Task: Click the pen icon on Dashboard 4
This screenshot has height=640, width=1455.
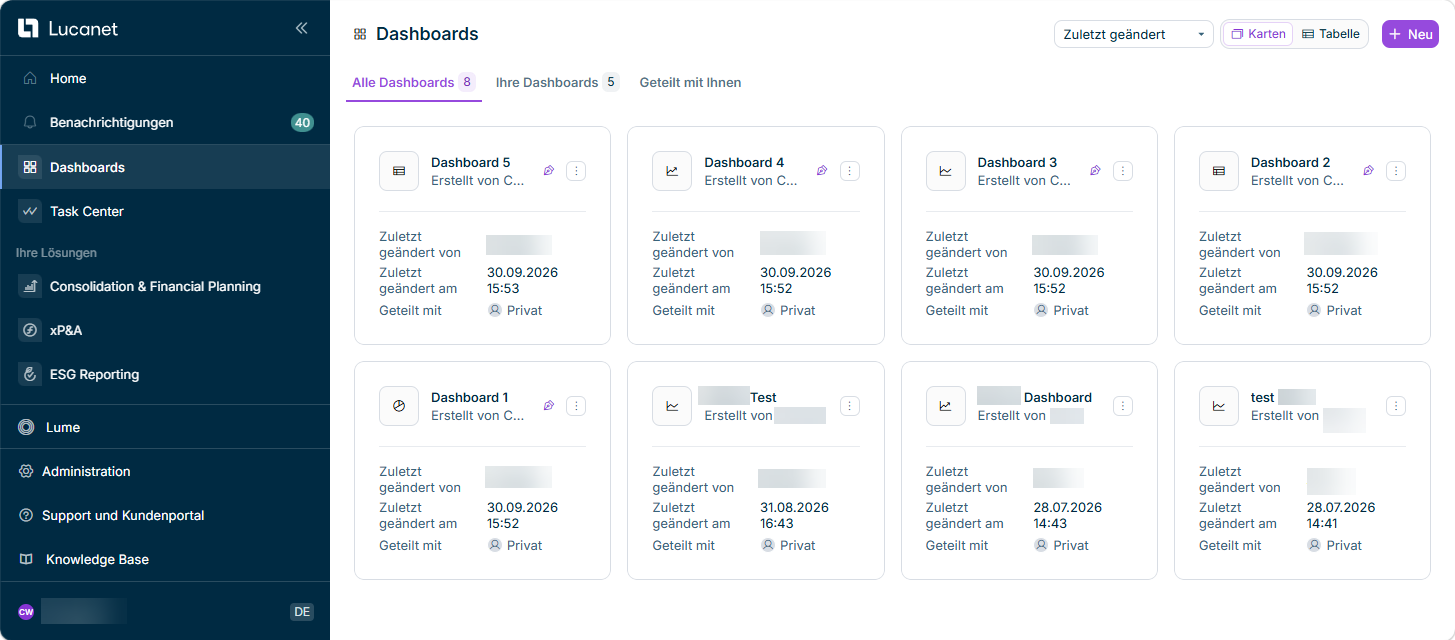Action: [822, 171]
